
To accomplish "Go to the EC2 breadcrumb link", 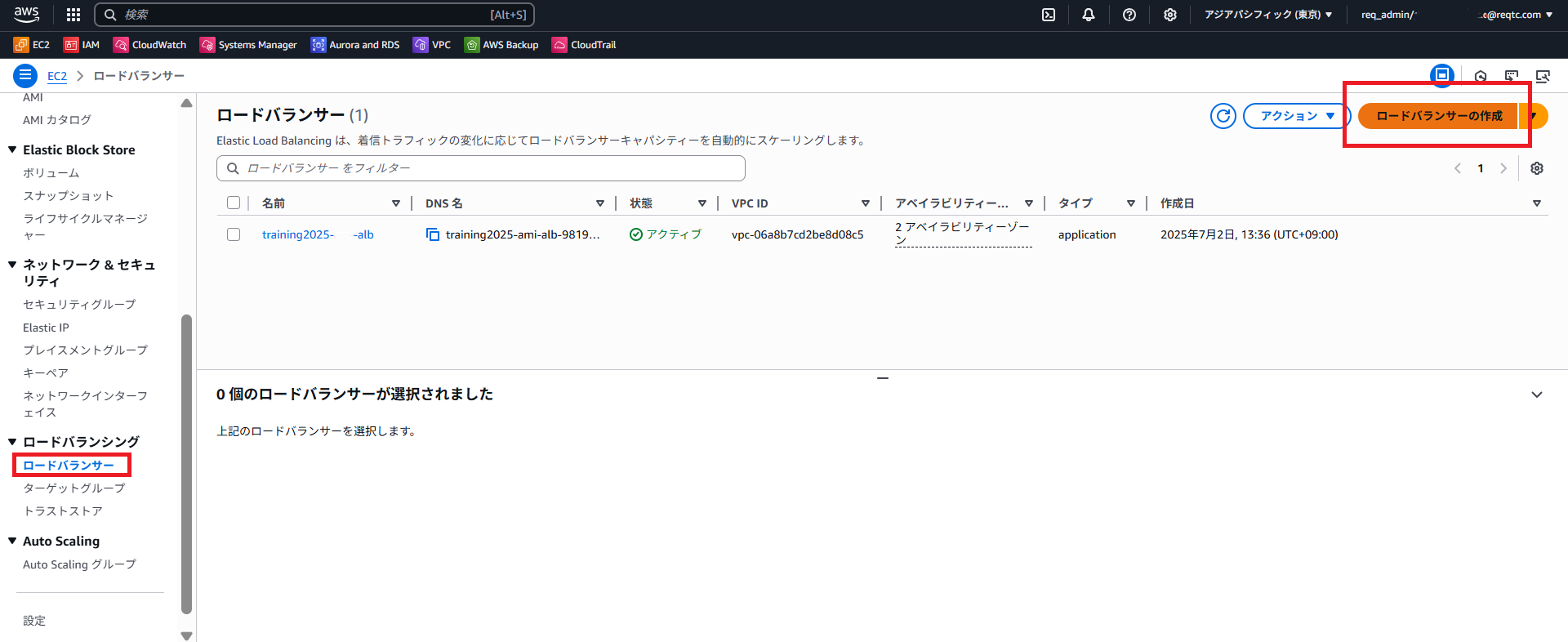I will point(57,76).
